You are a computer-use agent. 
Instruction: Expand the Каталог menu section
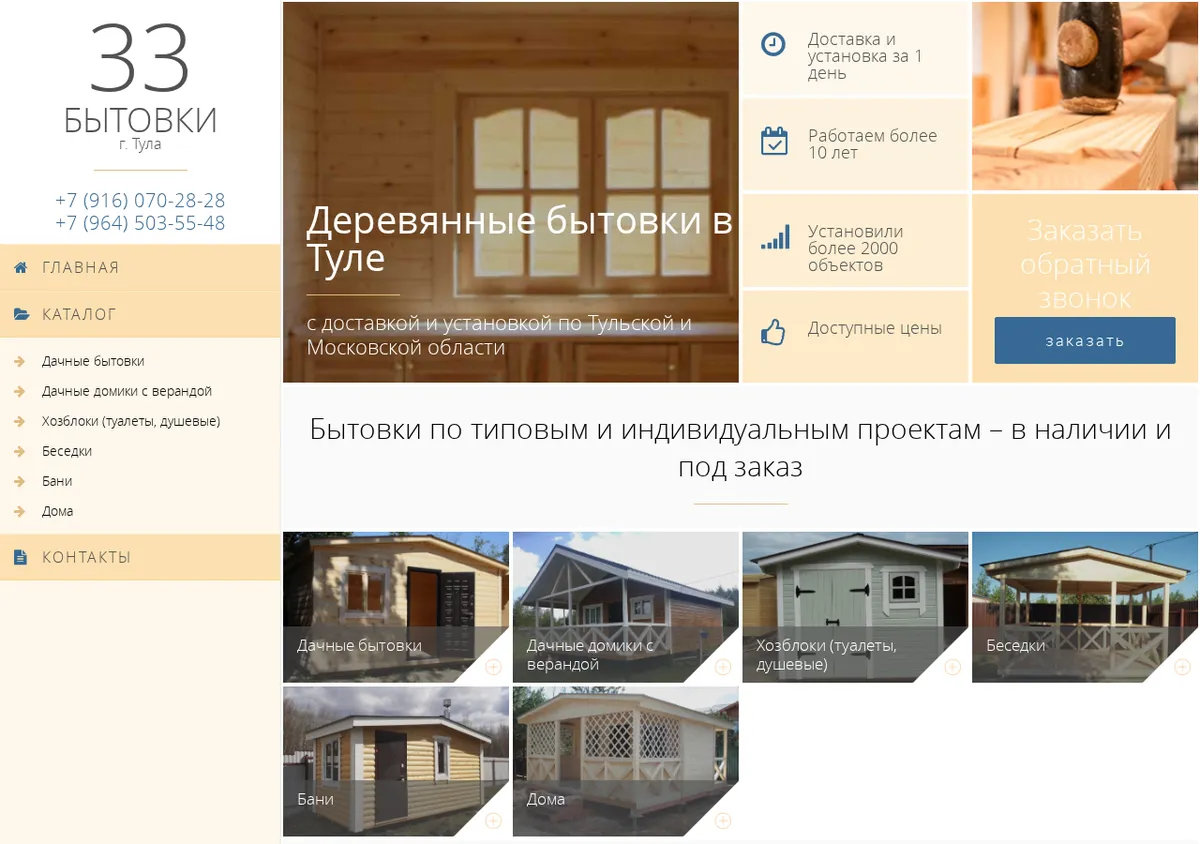[140, 314]
